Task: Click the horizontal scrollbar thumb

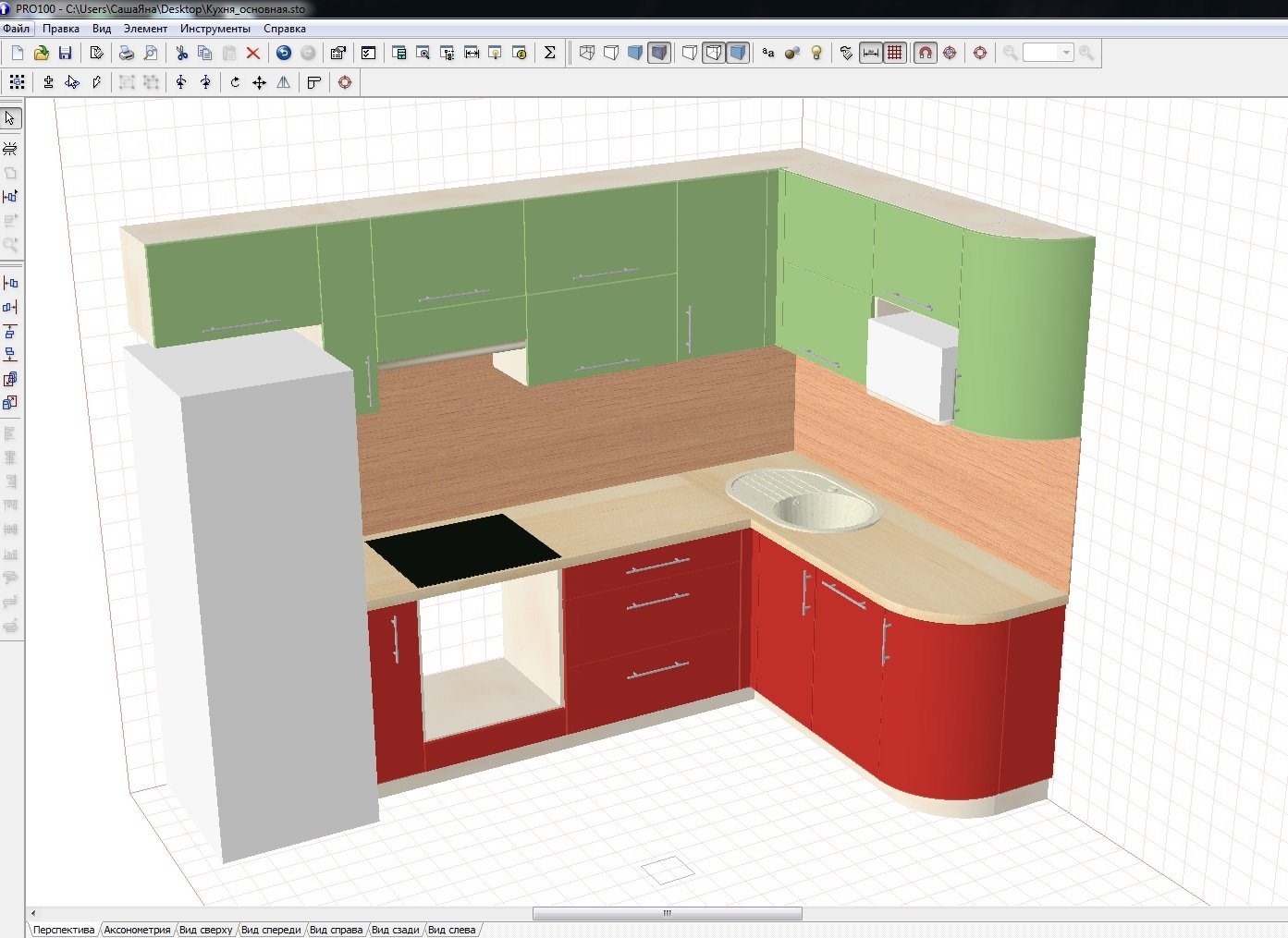Action: click(667, 913)
